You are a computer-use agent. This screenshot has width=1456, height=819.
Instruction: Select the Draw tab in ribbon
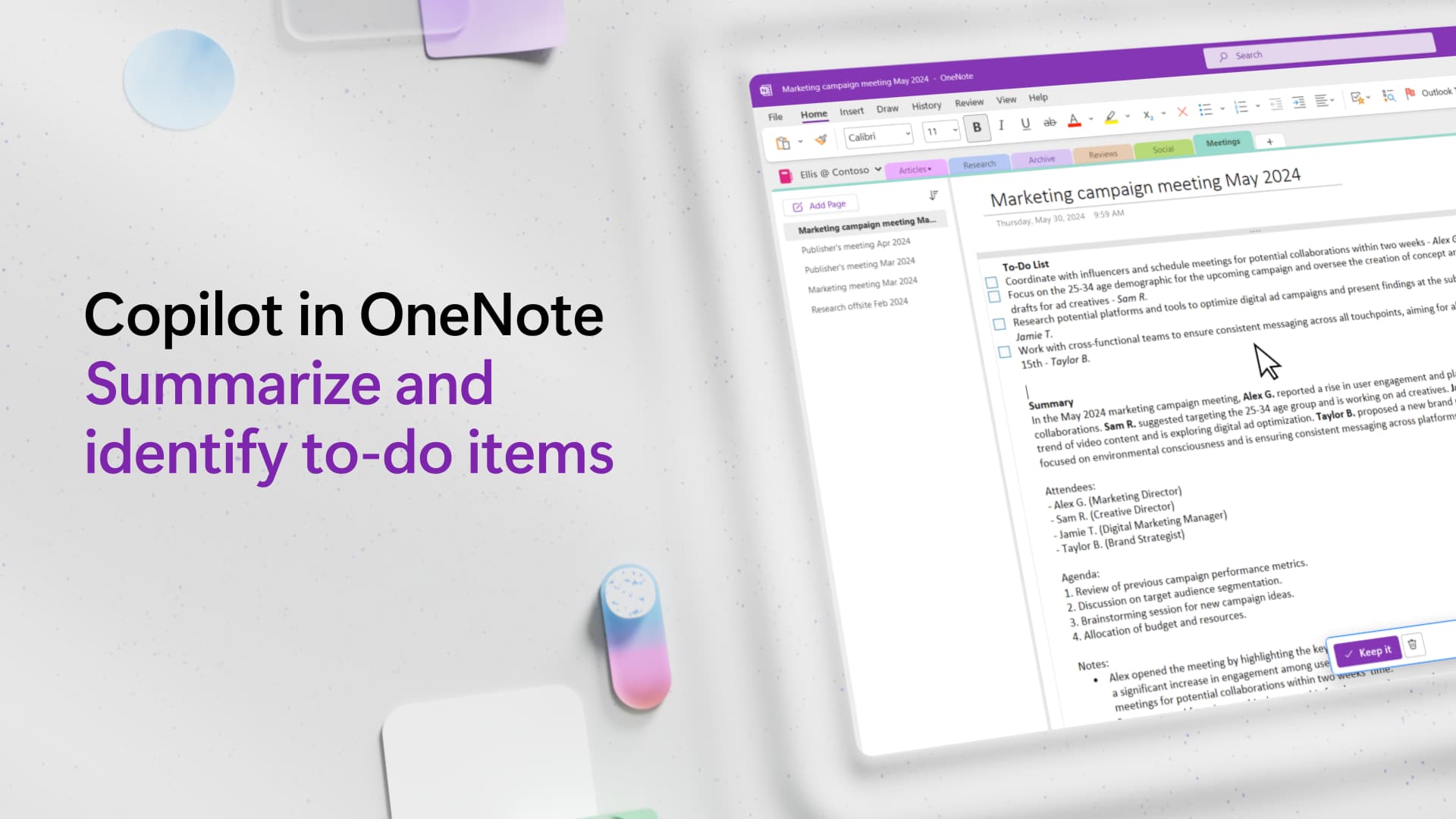[886, 108]
